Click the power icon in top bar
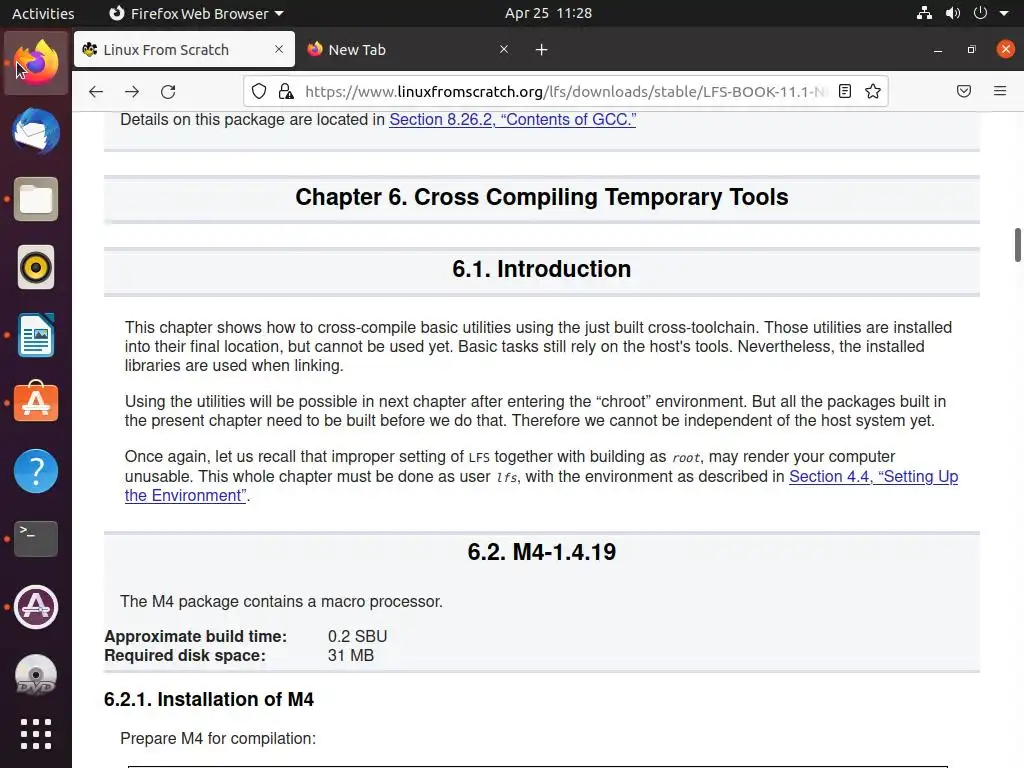Viewport: 1024px width, 768px height. click(980, 13)
